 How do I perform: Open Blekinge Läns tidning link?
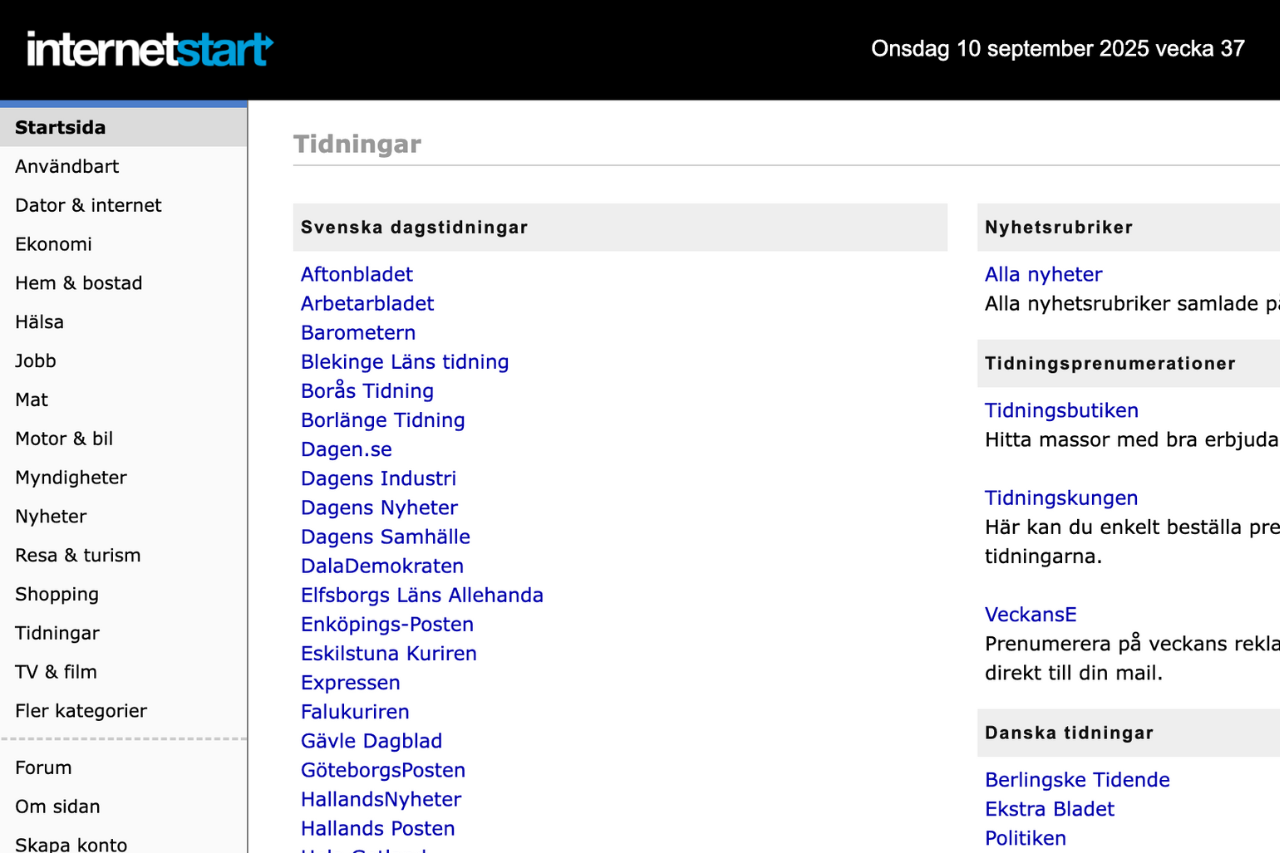(x=405, y=362)
